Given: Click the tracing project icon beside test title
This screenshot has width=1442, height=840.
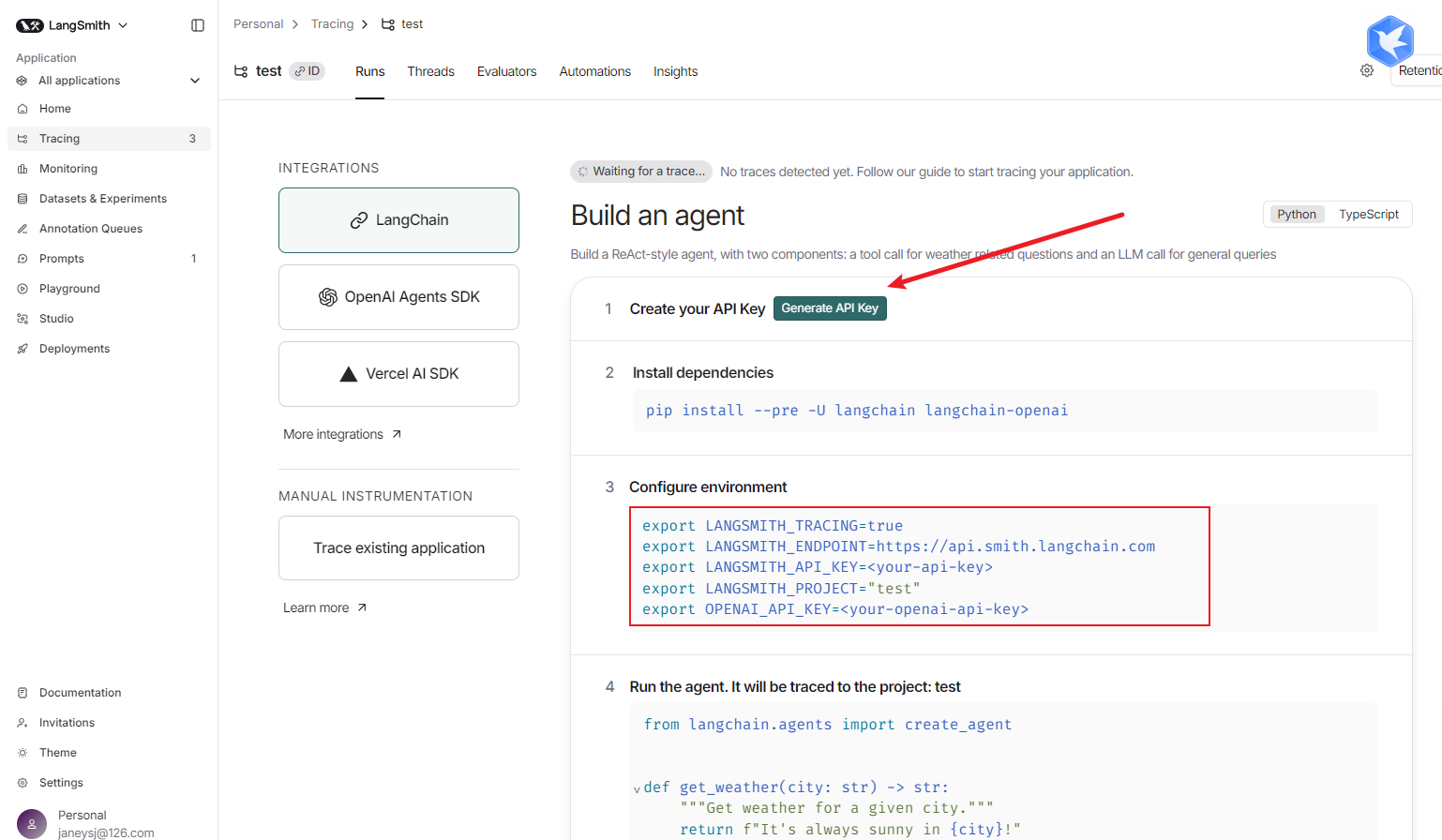Looking at the screenshot, I should pyautogui.click(x=241, y=71).
